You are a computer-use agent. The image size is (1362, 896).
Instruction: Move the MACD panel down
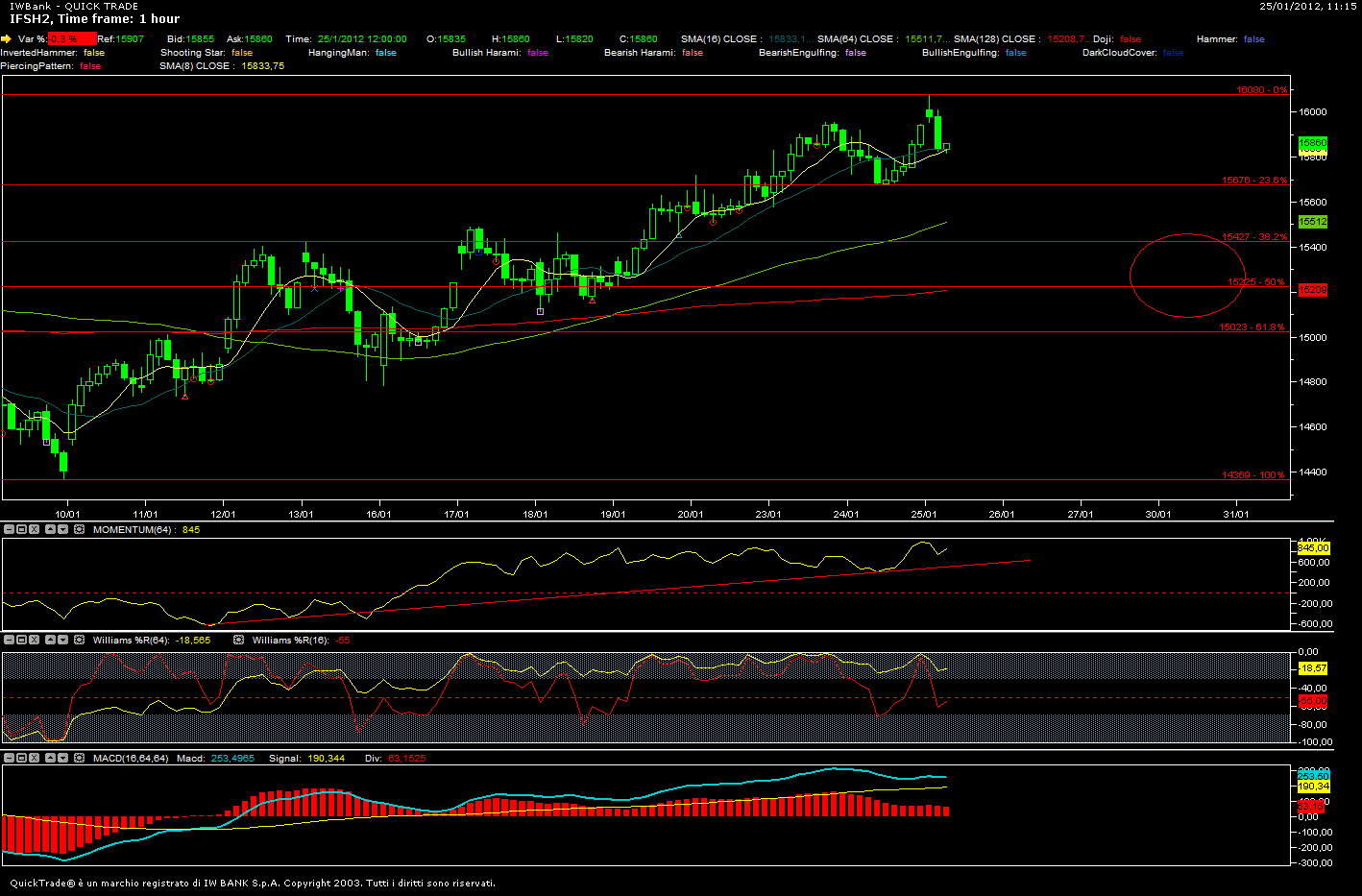63,758
